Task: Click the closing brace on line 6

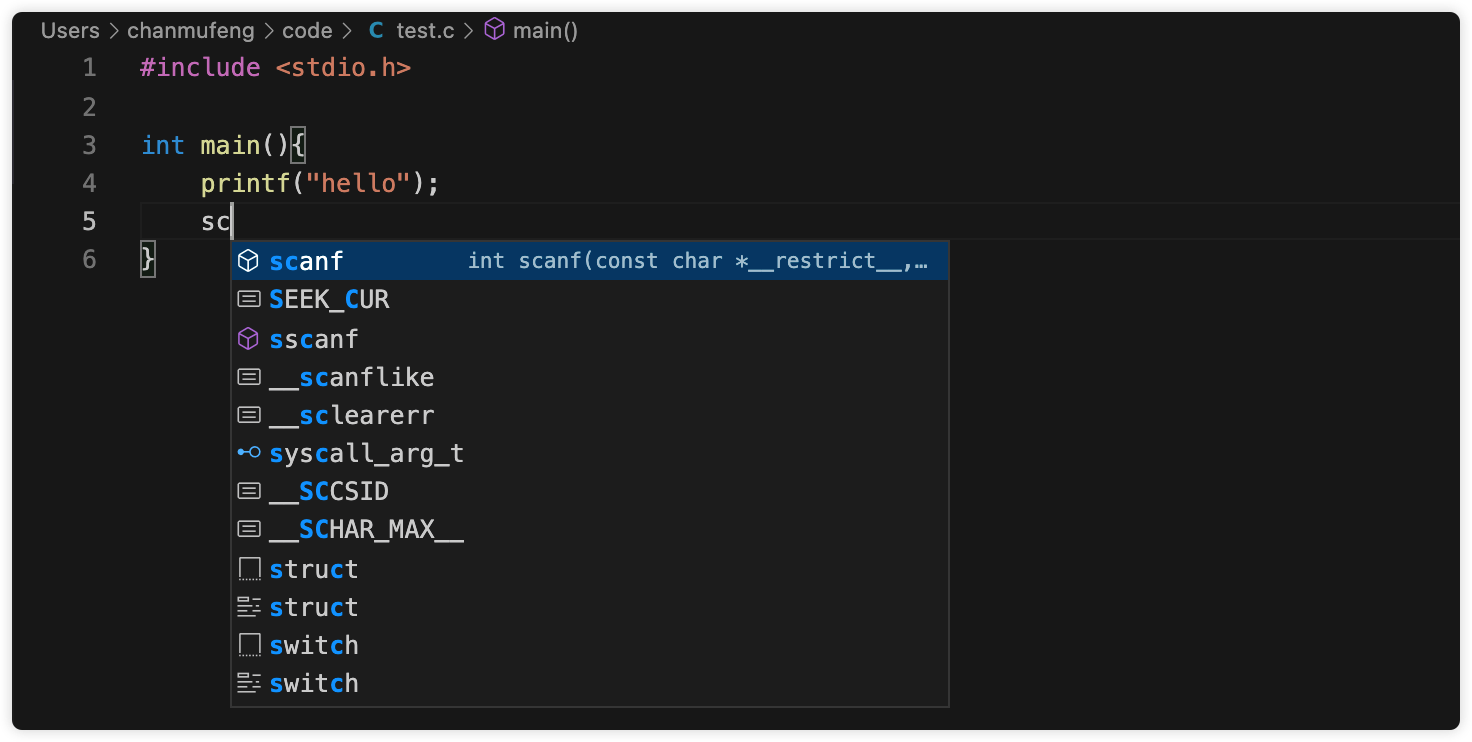Action: (148, 259)
